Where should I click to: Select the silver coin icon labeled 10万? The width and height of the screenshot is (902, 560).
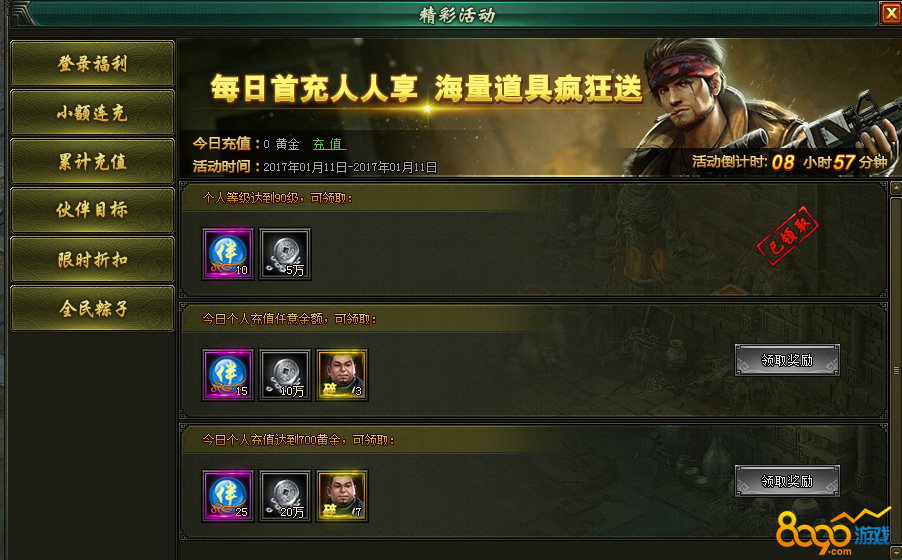285,375
